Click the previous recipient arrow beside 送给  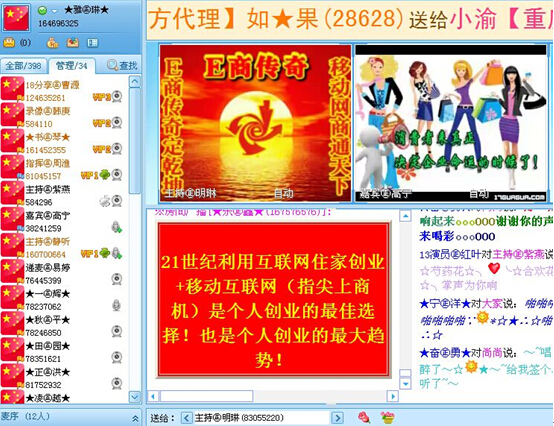point(187,418)
